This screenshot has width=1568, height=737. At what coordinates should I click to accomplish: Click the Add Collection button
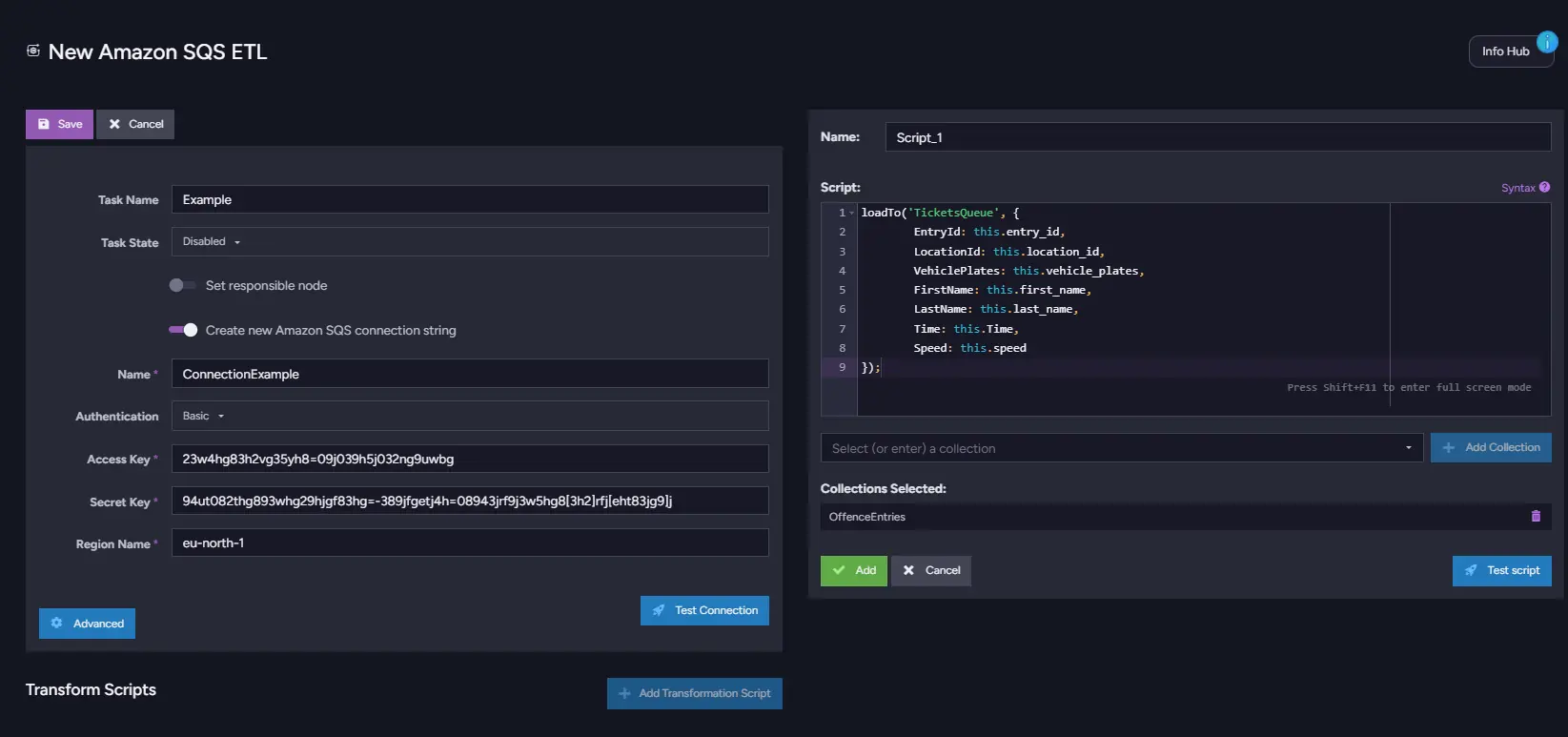(1491, 448)
